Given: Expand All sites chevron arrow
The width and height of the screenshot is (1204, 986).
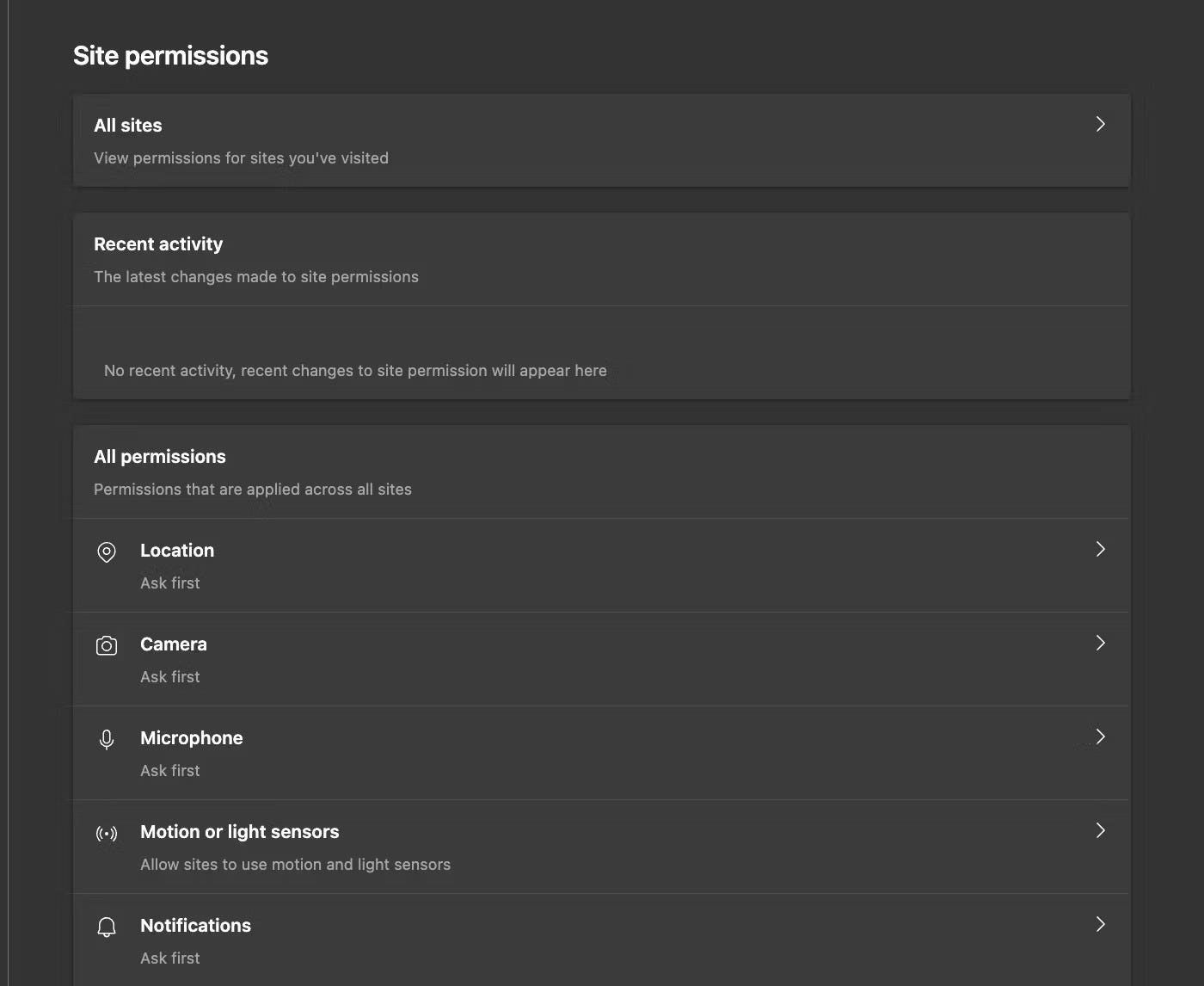Looking at the screenshot, I should [1100, 124].
